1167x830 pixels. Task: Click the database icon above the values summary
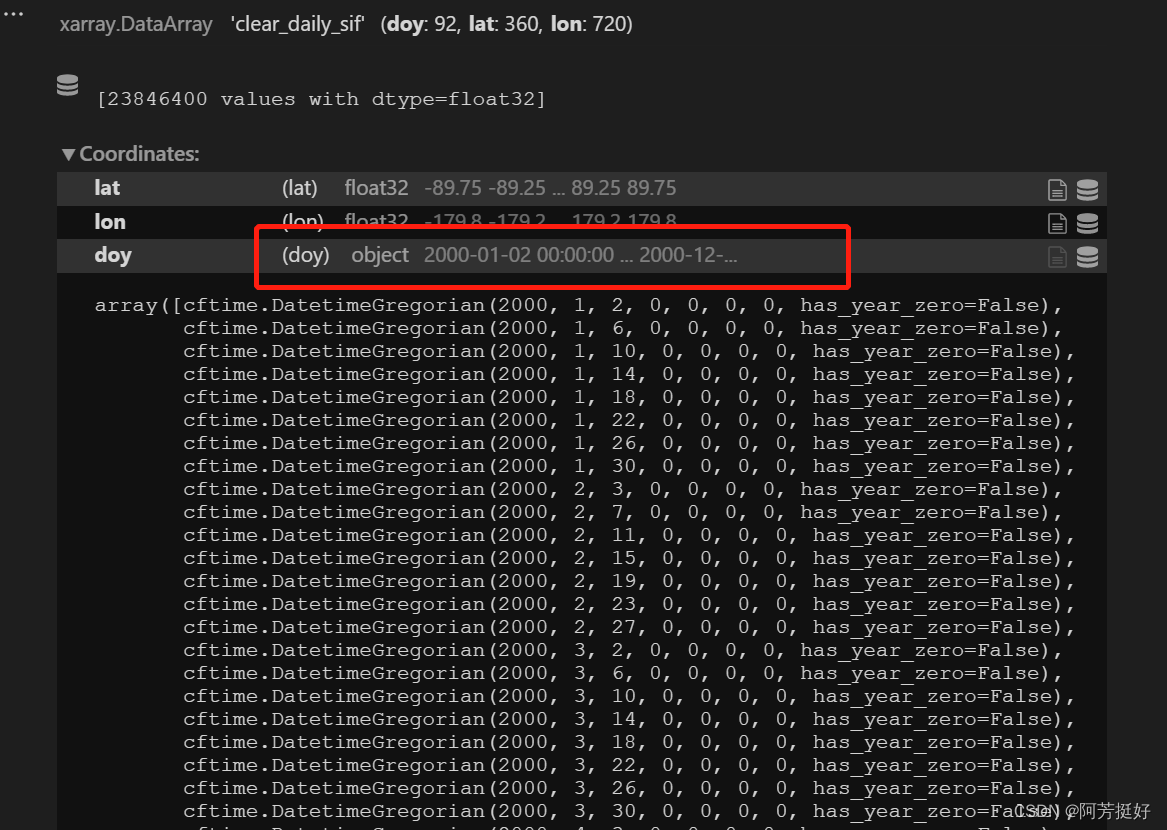point(67,86)
